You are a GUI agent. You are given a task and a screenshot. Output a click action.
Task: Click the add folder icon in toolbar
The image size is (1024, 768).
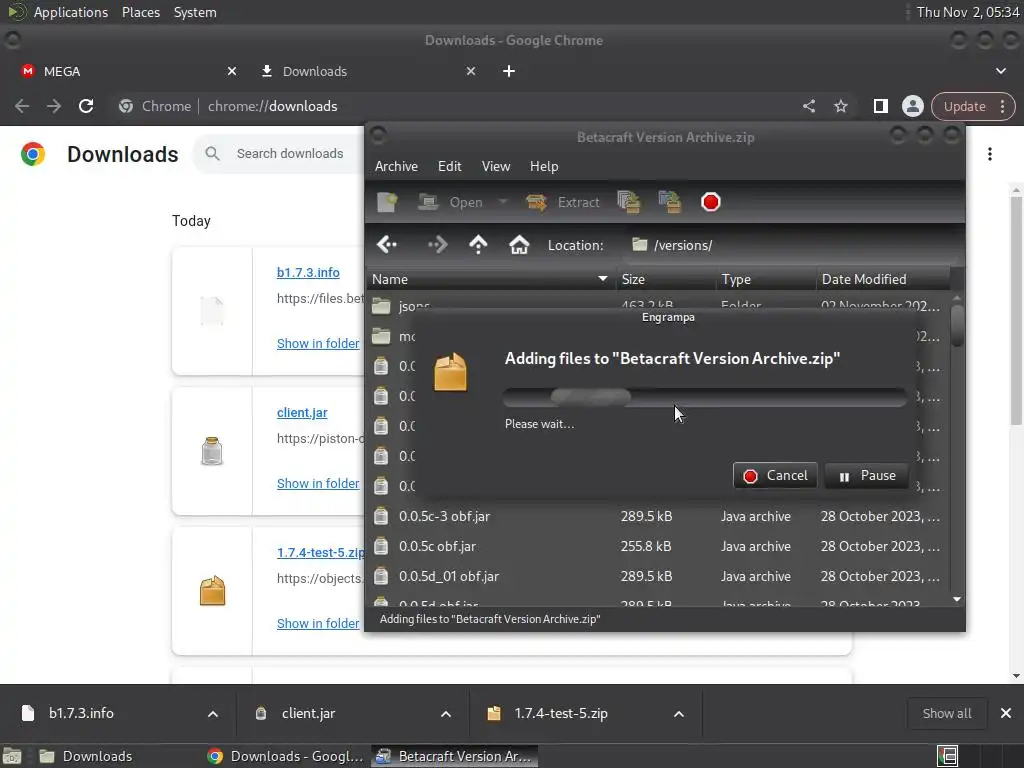669,202
